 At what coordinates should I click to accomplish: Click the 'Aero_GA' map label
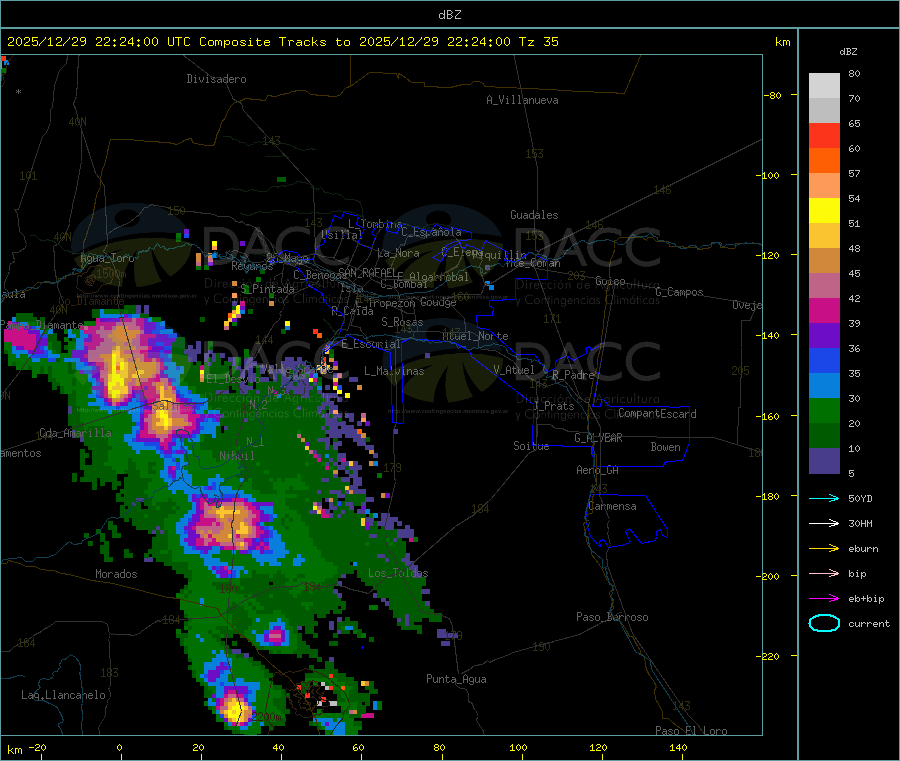coord(597,470)
